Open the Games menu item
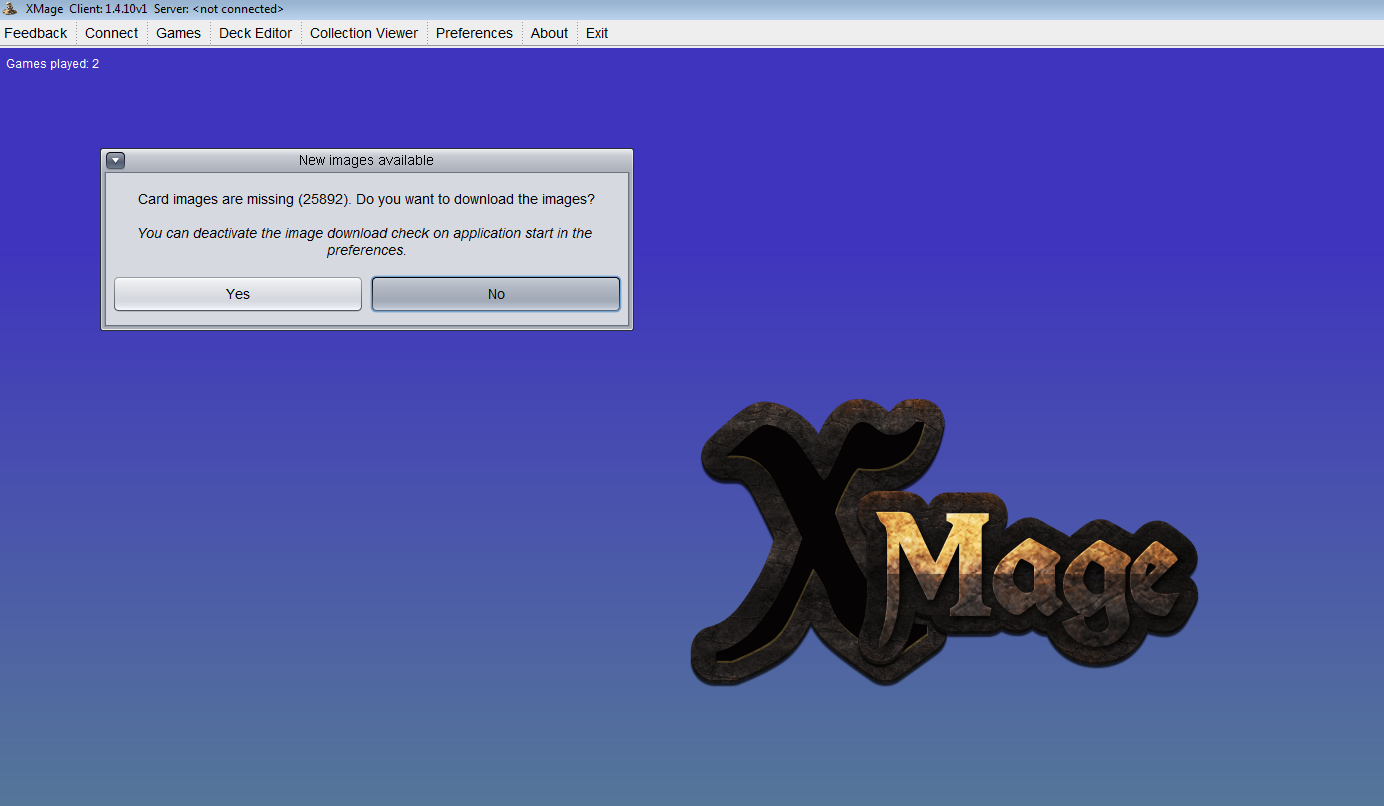Image resolution: width=1384 pixels, height=806 pixels. tap(178, 33)
